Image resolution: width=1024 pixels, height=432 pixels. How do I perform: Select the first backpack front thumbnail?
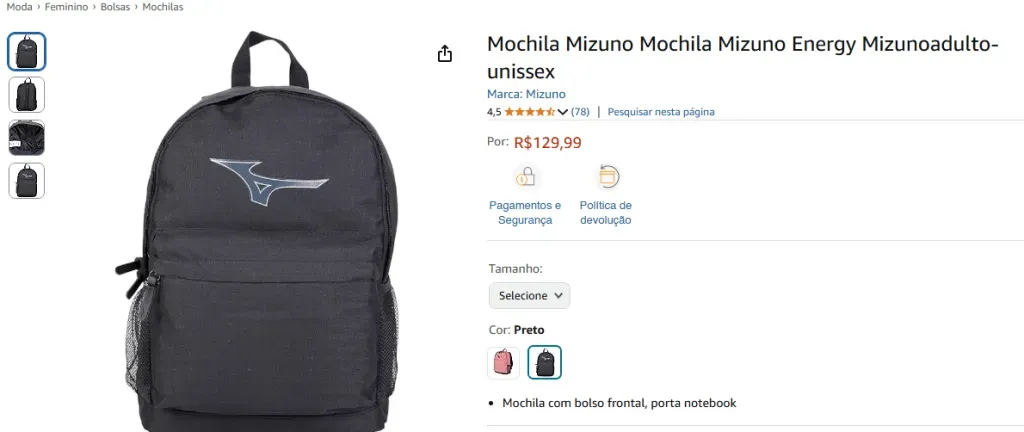point(27,52)
